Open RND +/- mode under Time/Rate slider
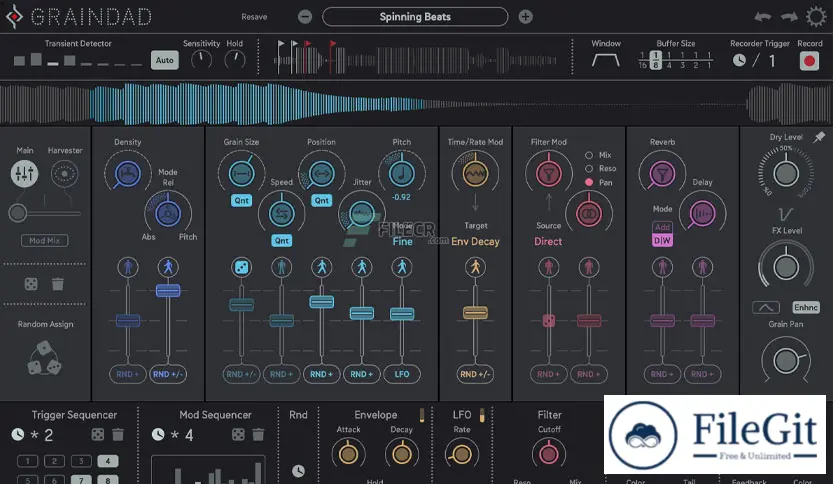This screenshot has height=484, width=836. tap(475, 374)
